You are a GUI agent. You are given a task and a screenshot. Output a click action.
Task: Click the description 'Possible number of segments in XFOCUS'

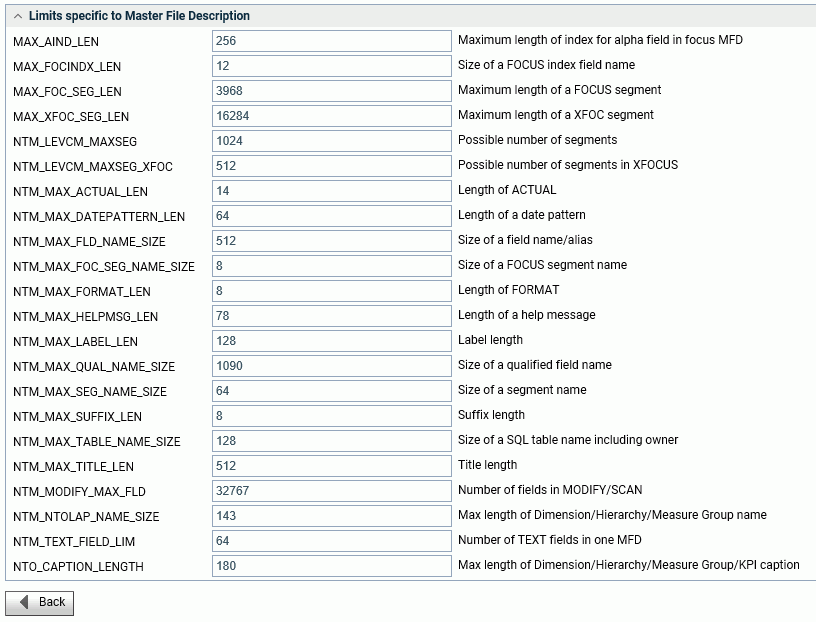pos(568,165)
